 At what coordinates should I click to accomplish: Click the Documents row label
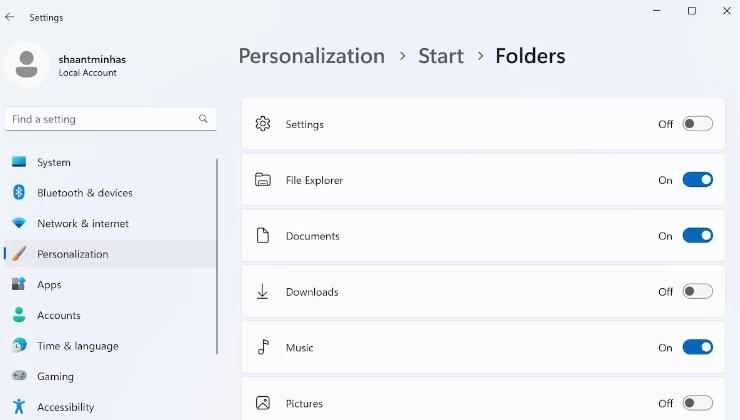(x=312, y=236)
